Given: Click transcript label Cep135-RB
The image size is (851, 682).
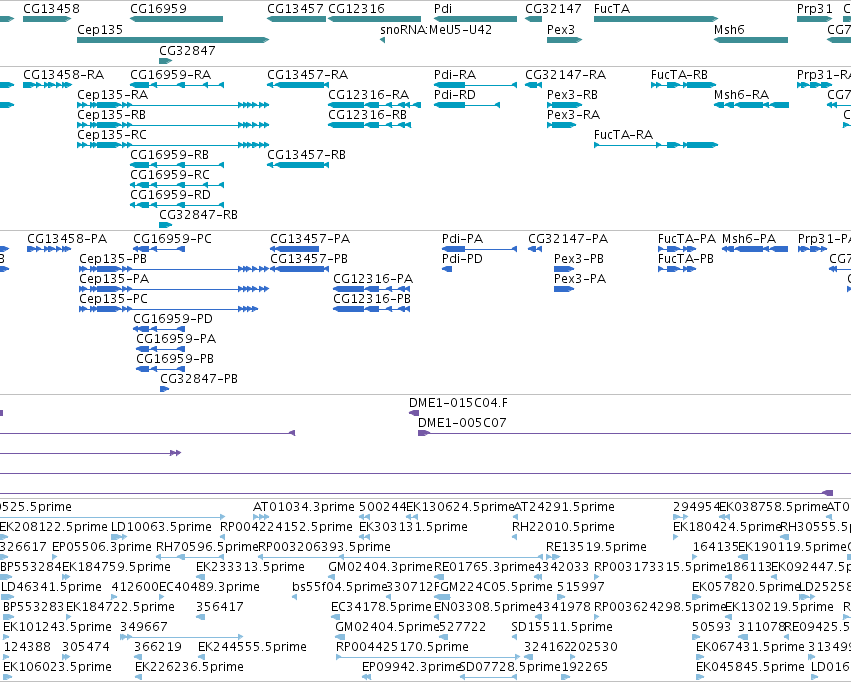Looking at the screenshot, I should click(111, 114).
